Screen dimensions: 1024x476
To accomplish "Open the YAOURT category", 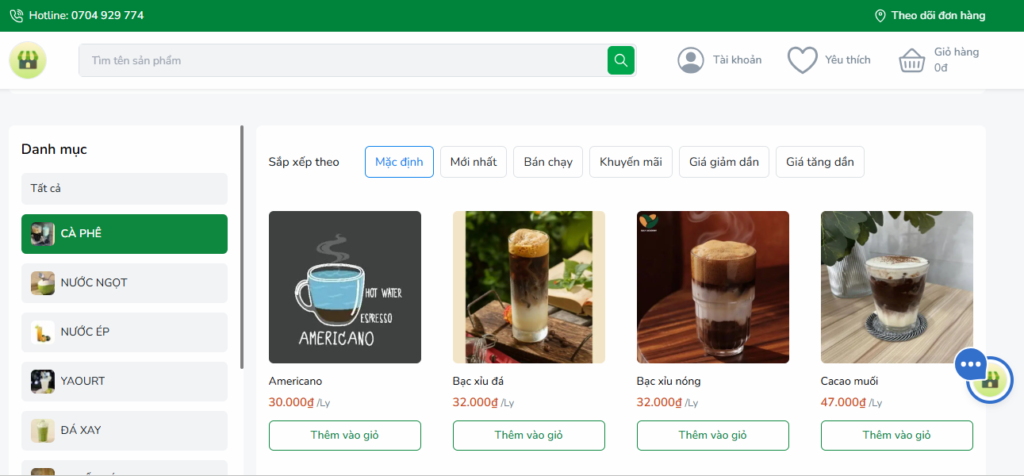I will pyautogui.click(x=124, y=381).
